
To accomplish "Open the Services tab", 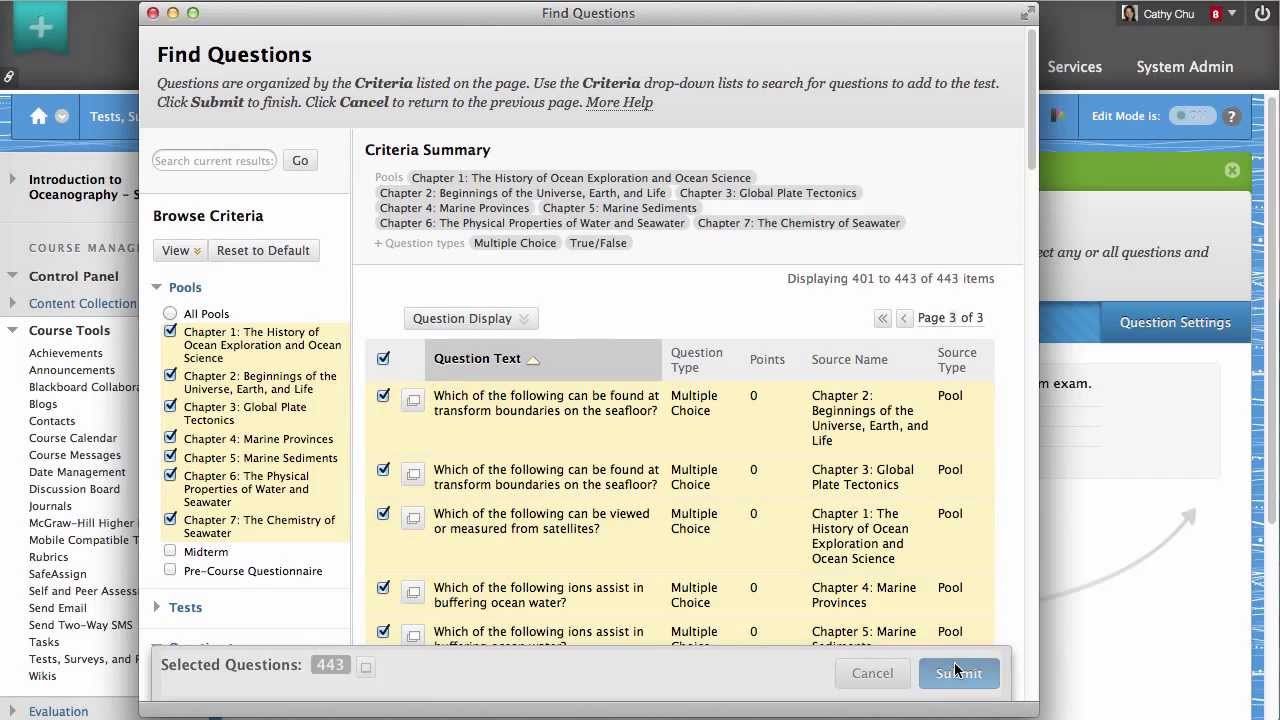I will [1074, 67].
